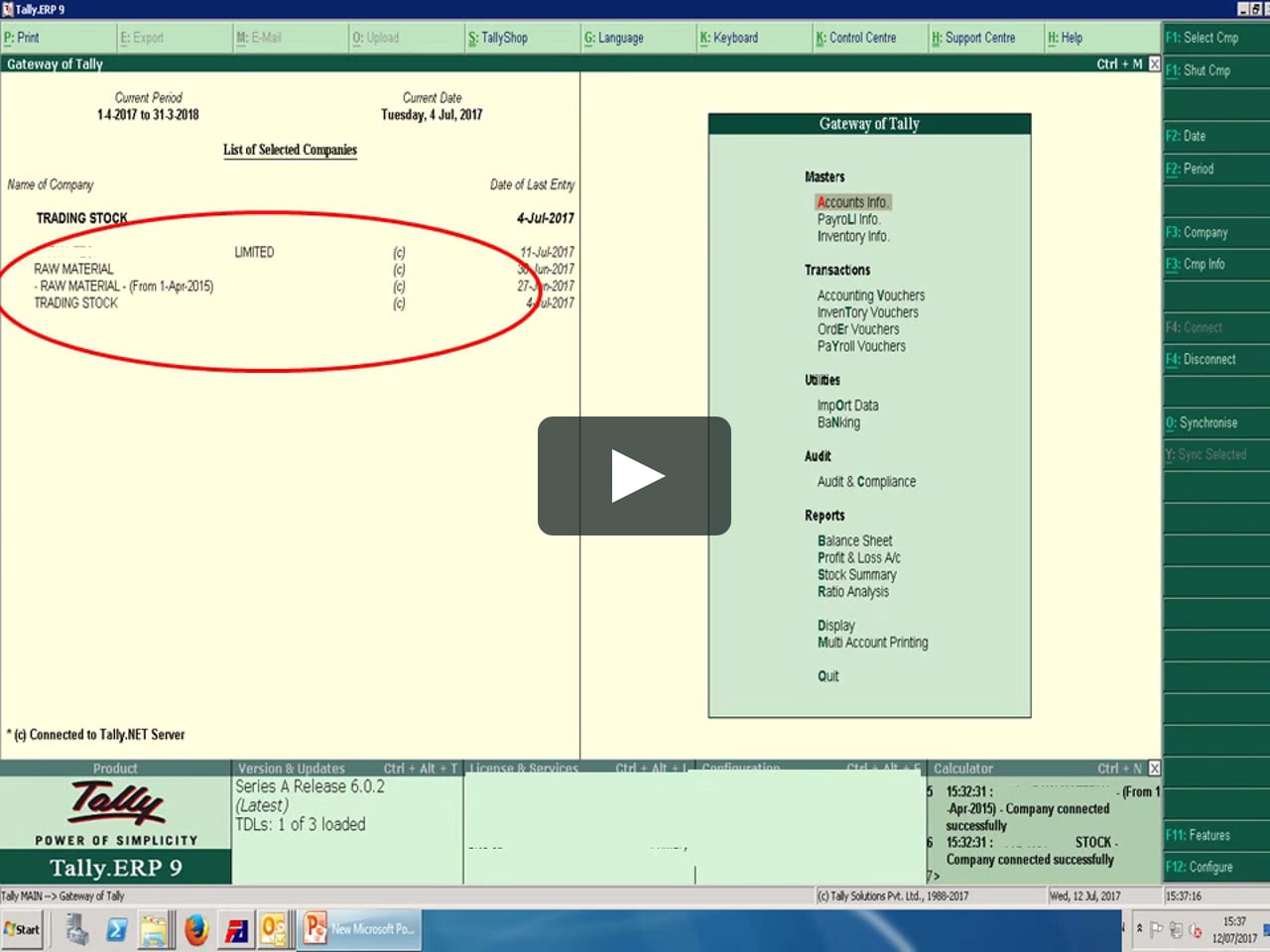Open Audit & Compliance
Viewport: 1270px width, 952px height.
tap(866, 482)
